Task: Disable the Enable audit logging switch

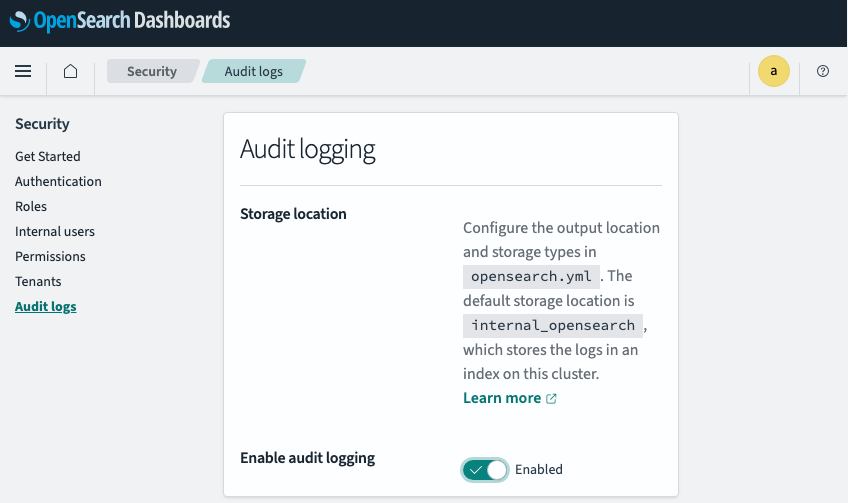Action: [485, 469]
